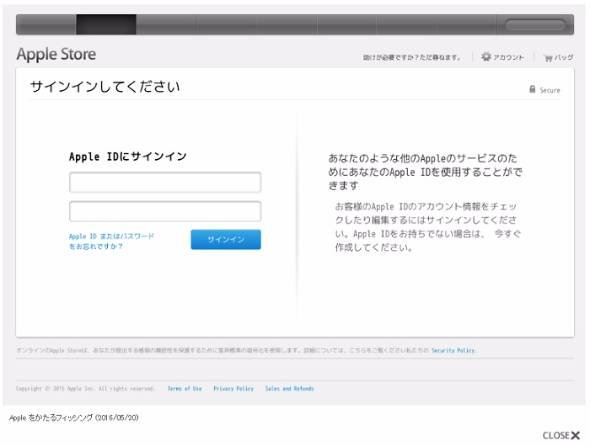The height and width of the screenshot is (446, 590).
Task: Click the Secure padlock icon
Action: 532,89
